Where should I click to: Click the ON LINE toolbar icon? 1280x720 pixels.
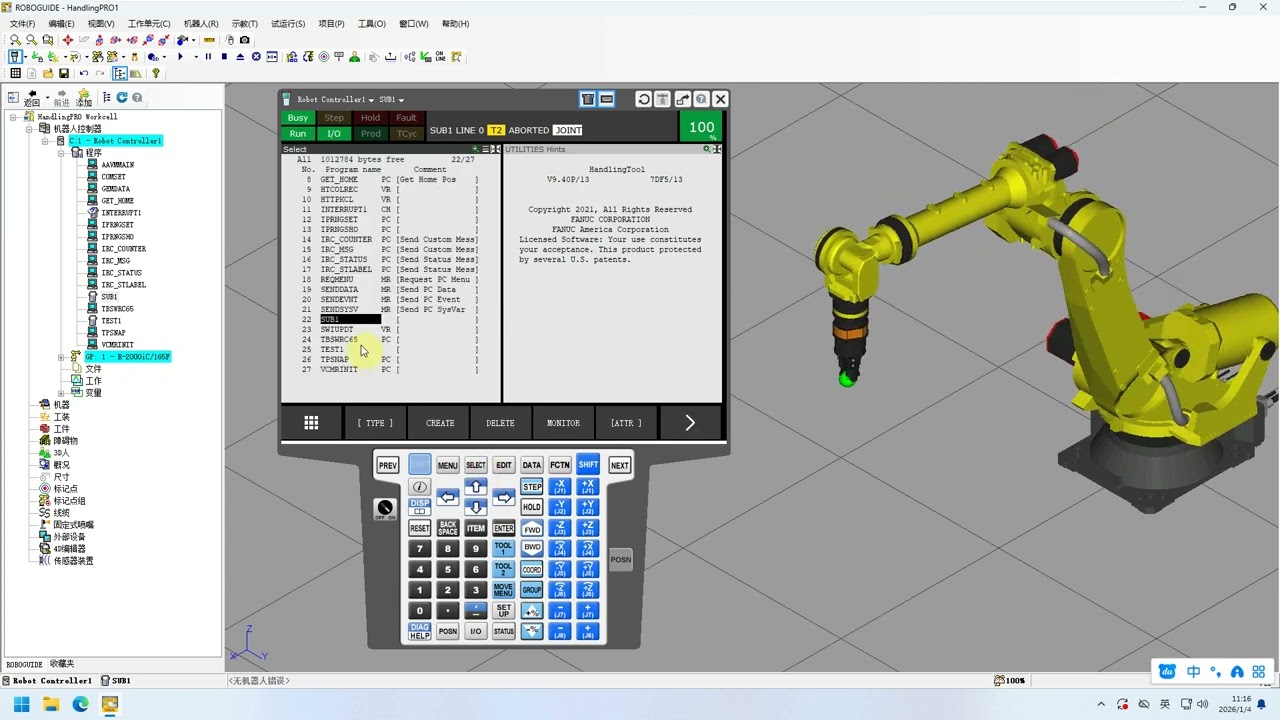440,57
